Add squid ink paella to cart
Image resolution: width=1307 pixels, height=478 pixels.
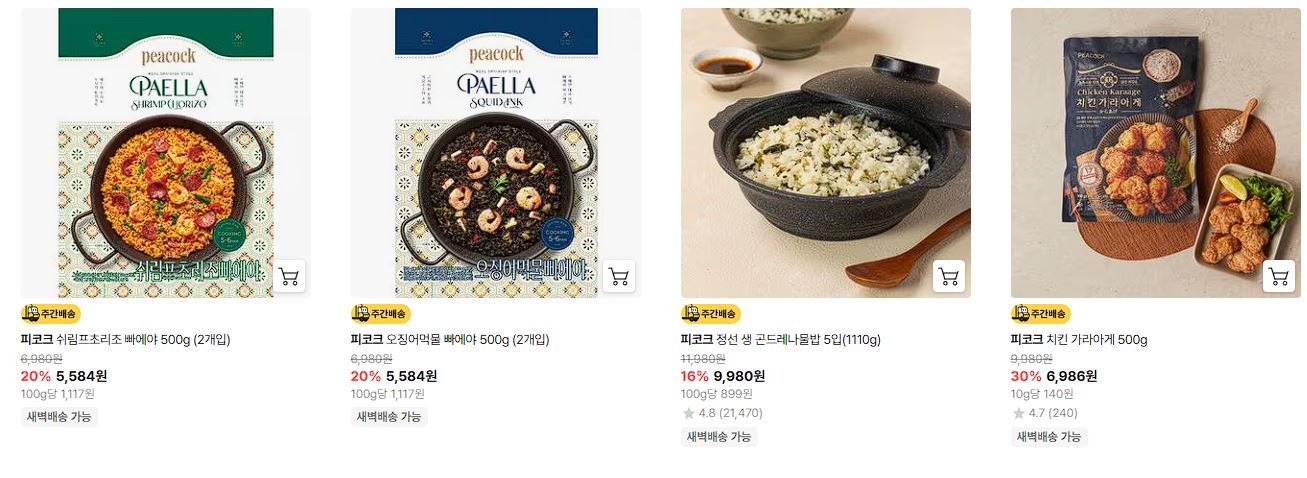point(619,276)
